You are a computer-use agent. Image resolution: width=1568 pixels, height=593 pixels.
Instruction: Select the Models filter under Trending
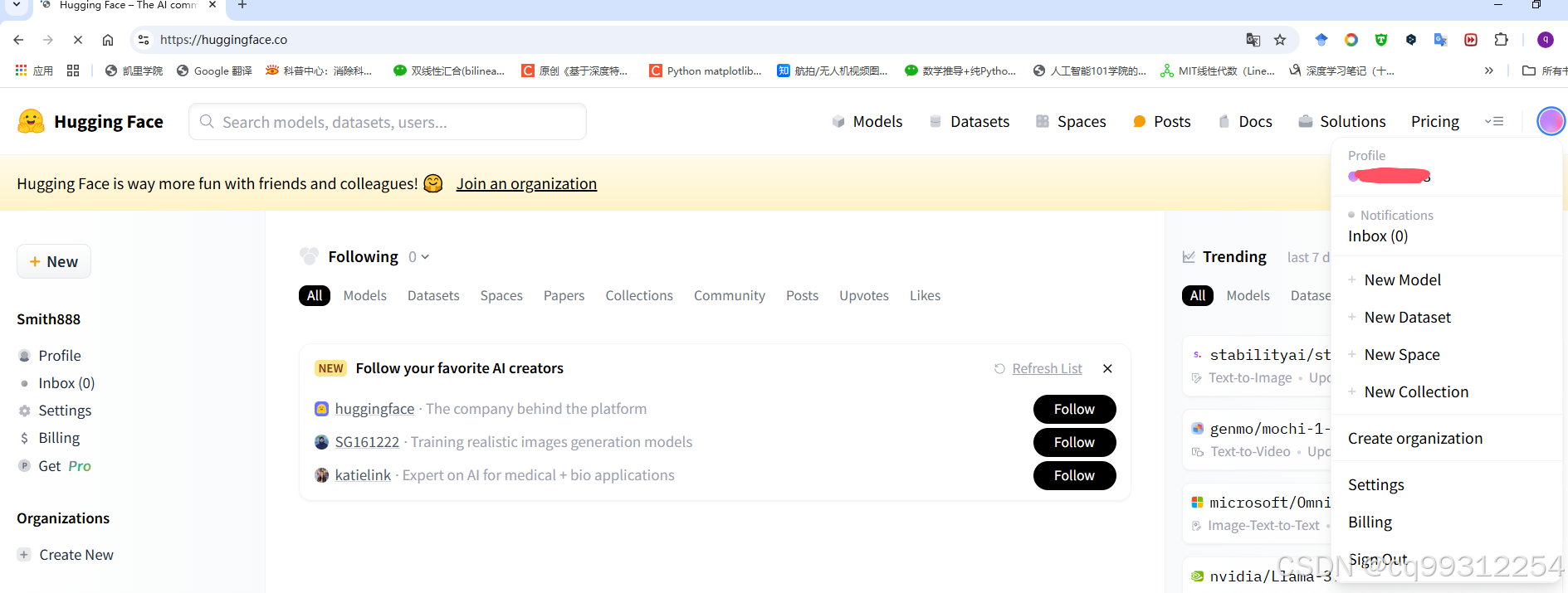point(1248,295)
